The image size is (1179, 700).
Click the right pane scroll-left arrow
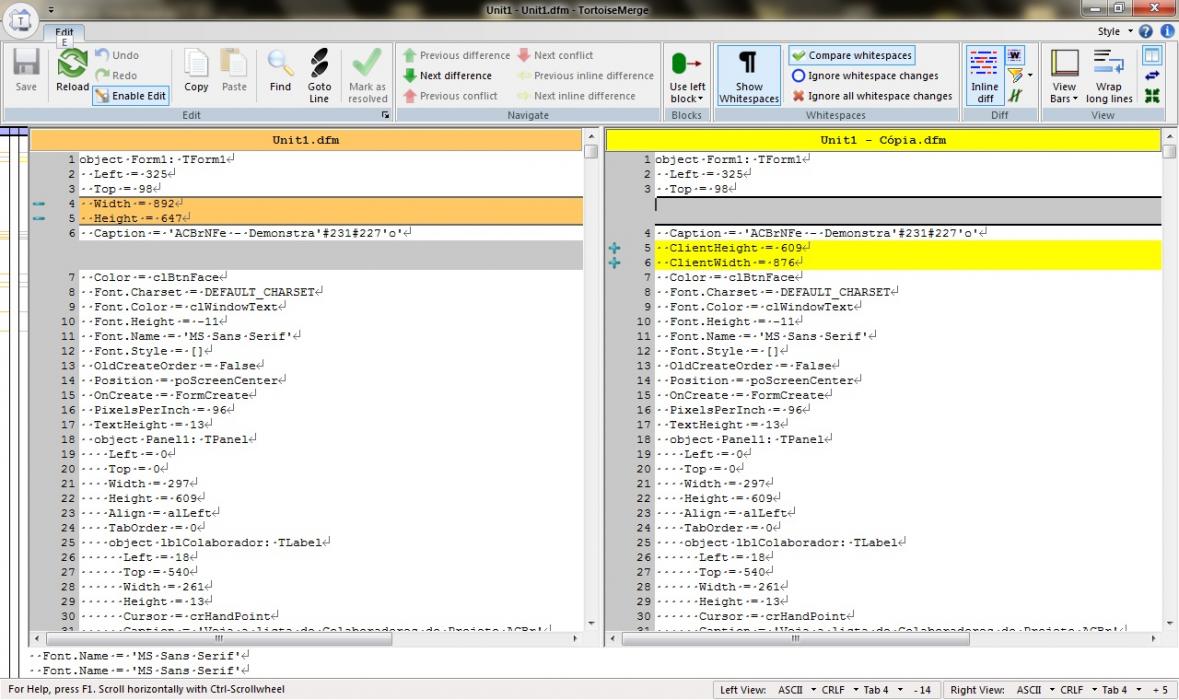click(x=613, y=638)
